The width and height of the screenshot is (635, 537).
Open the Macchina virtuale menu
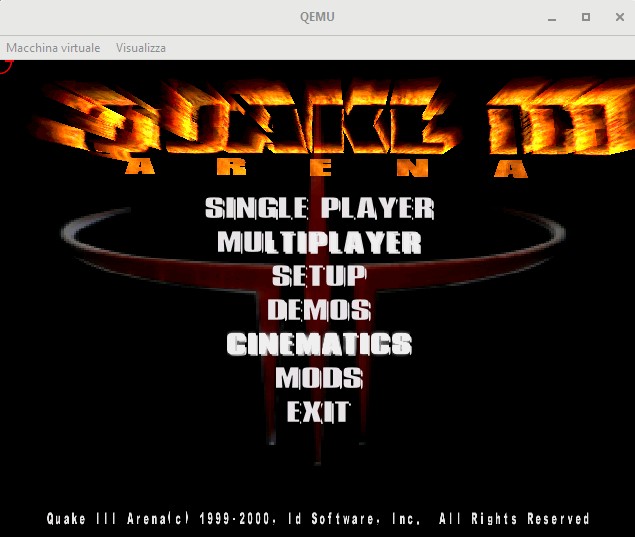53,47
